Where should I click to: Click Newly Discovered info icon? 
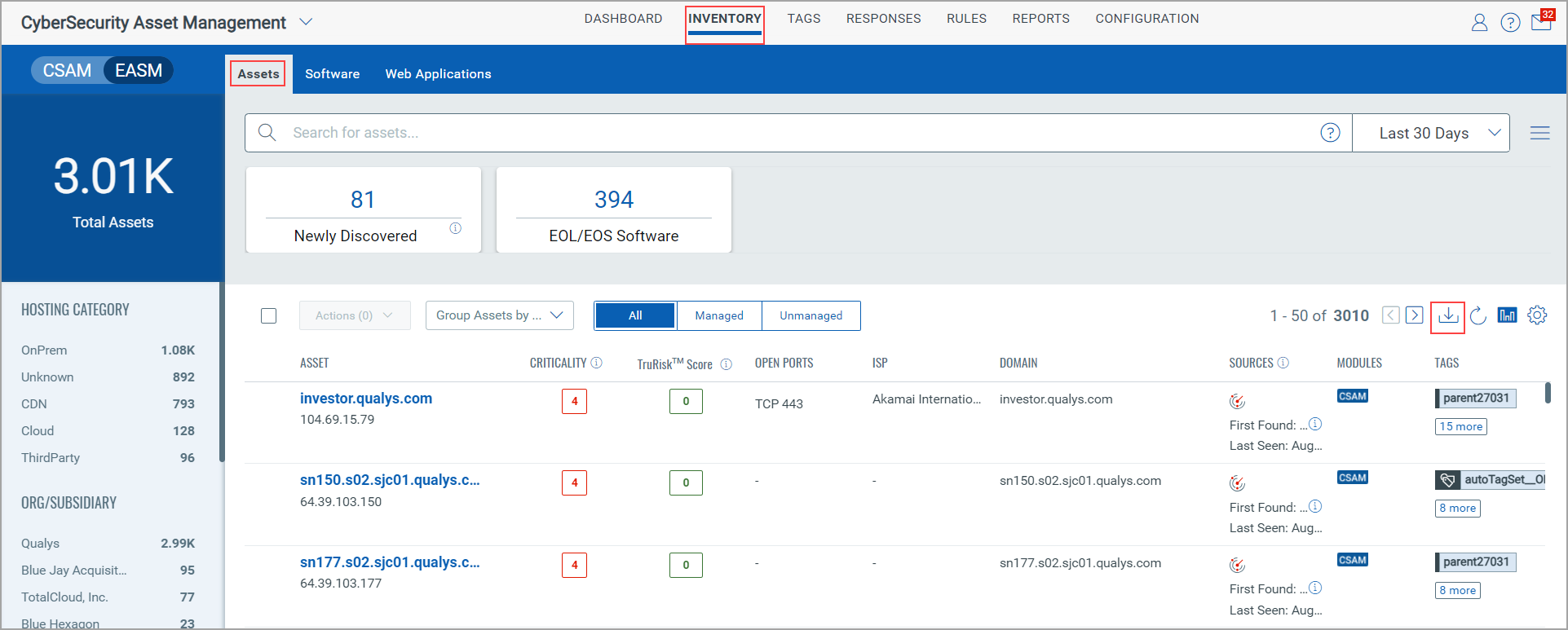[x=455, y=228]
